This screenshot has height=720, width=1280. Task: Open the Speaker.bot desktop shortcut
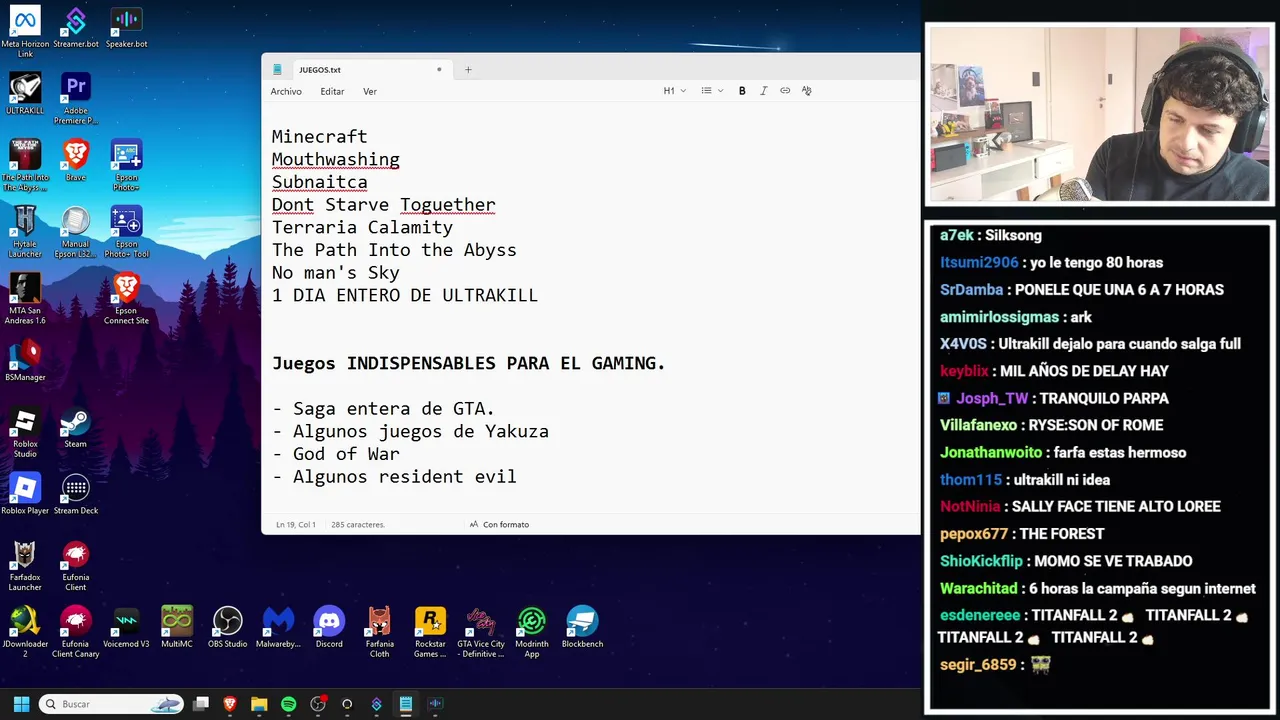pos(126,28)
